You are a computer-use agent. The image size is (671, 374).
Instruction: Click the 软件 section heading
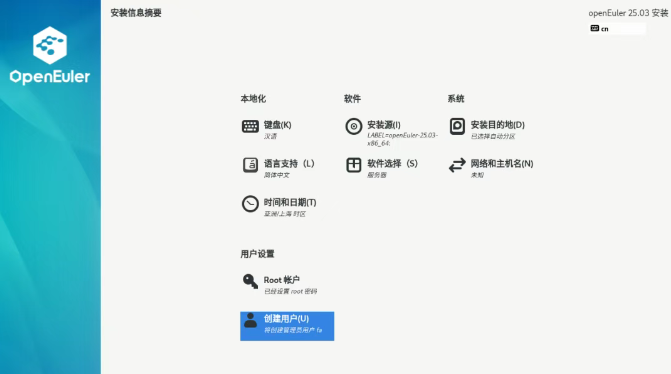point(352,99)
